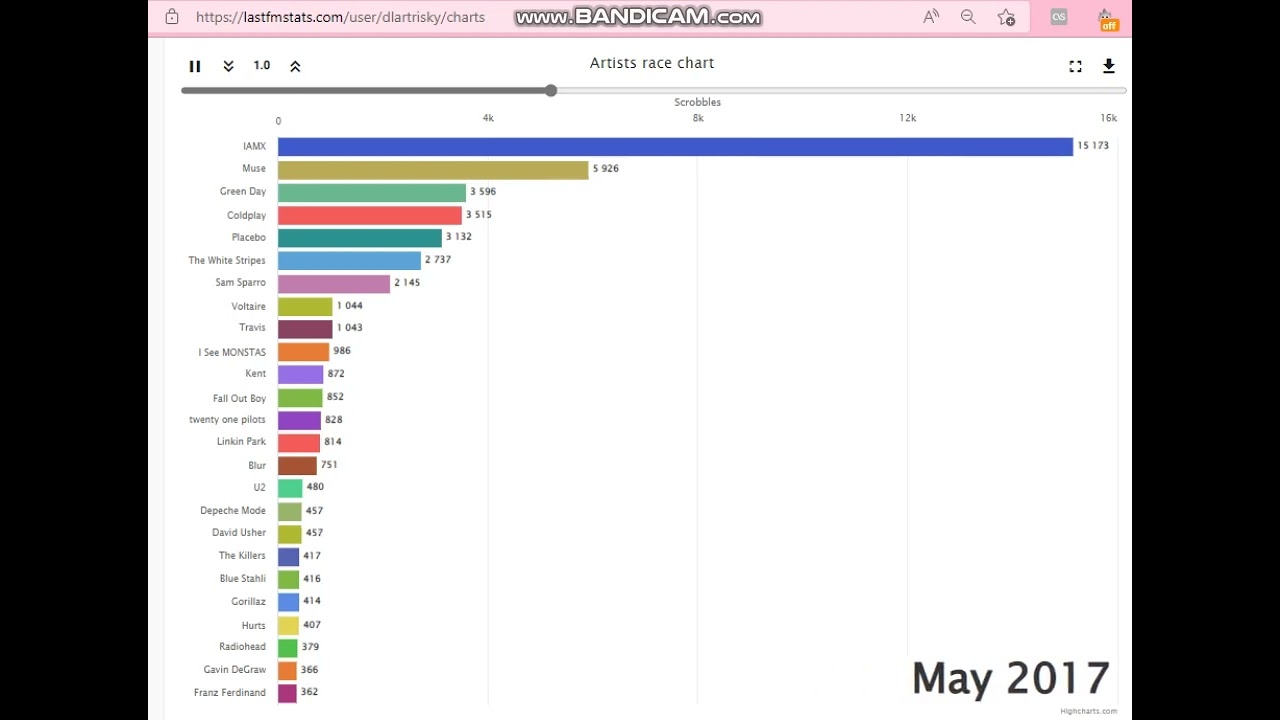Select the Travis artist label
Image resolution: width=1280 pixels, height=720 pixels.
[252, 327]
